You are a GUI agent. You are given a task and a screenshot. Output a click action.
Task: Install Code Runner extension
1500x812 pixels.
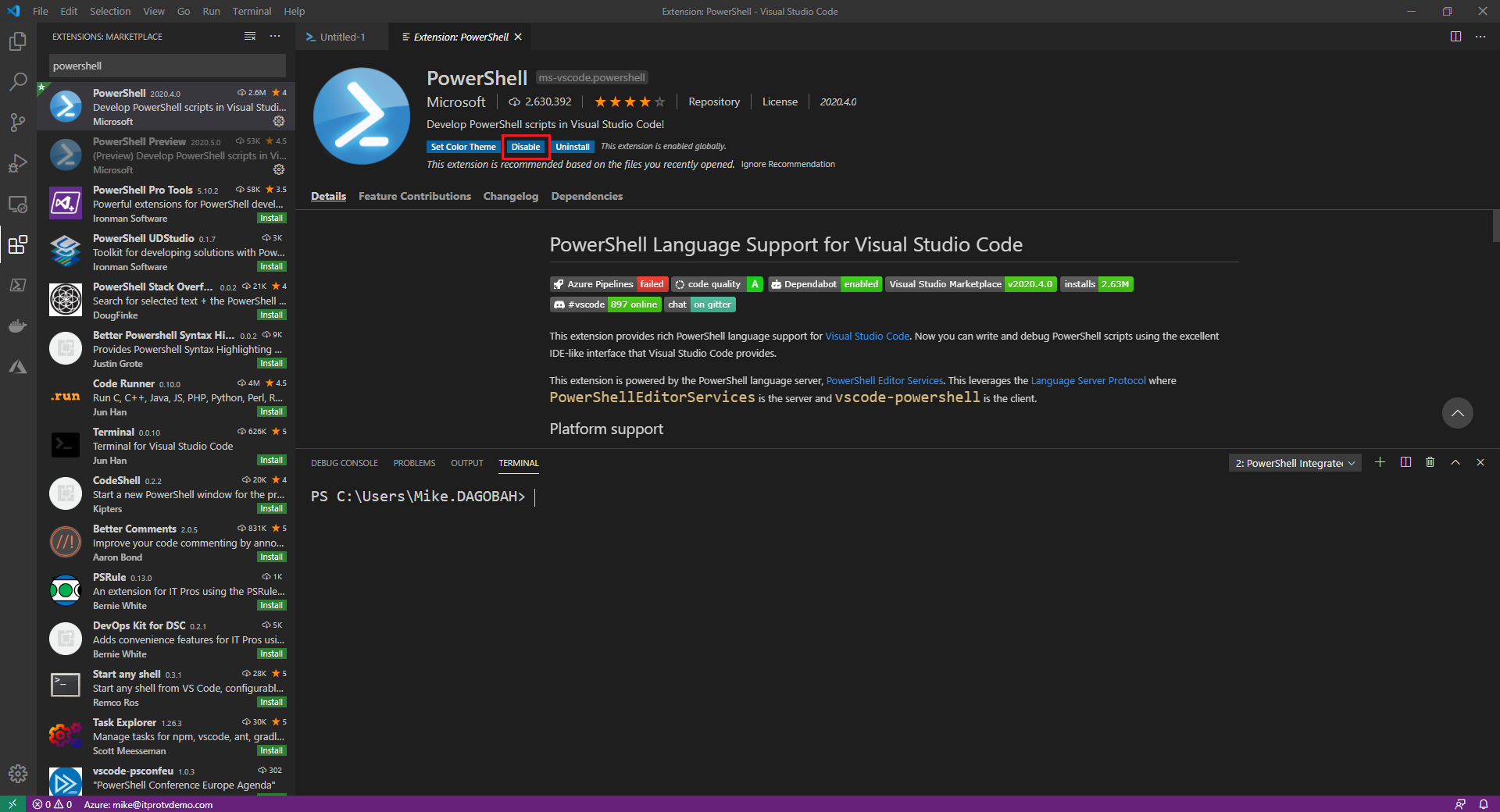(272, 411)
